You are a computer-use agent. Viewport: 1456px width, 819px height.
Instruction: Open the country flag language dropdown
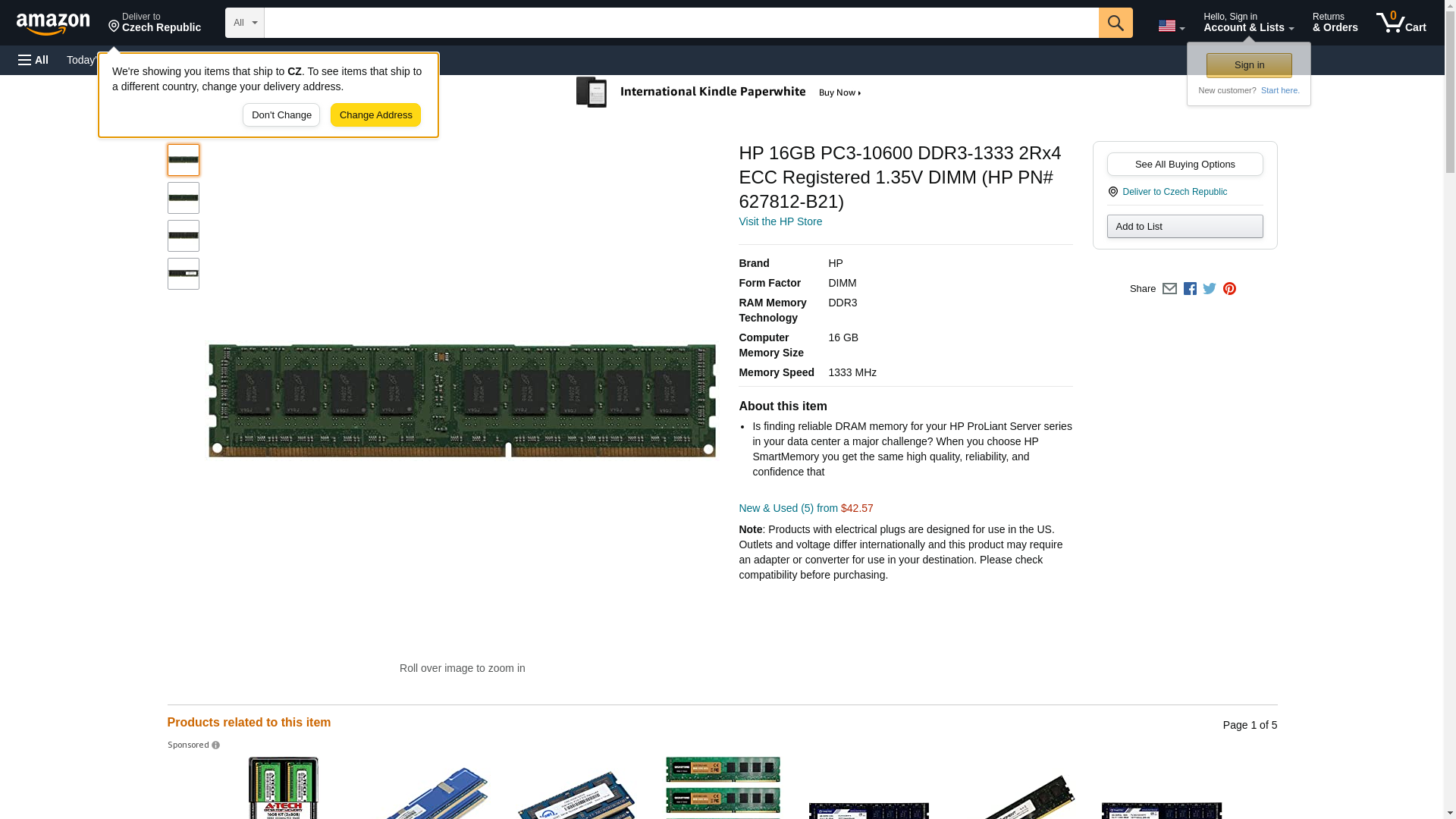(1171, 26)
